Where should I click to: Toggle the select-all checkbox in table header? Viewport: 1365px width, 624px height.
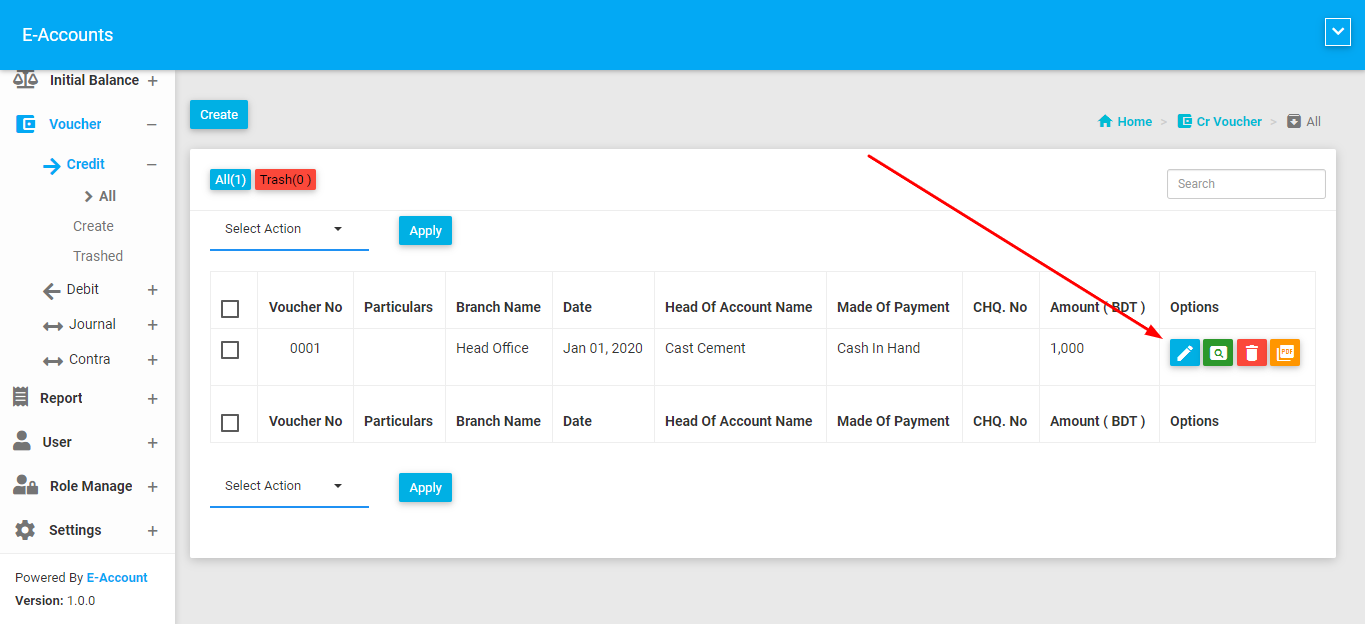(x=230, y=308)
